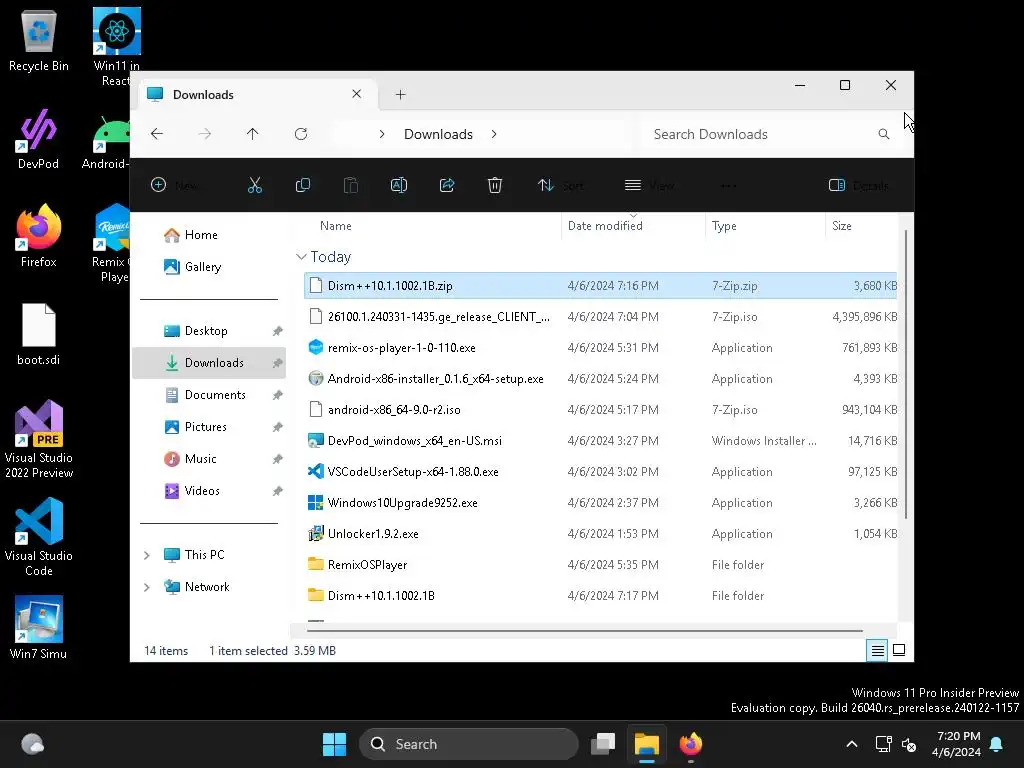The width and height of the screenshot is (1024, 768).
Task: Select the DevPod desktop shortcut
Action: coord(38,139)
